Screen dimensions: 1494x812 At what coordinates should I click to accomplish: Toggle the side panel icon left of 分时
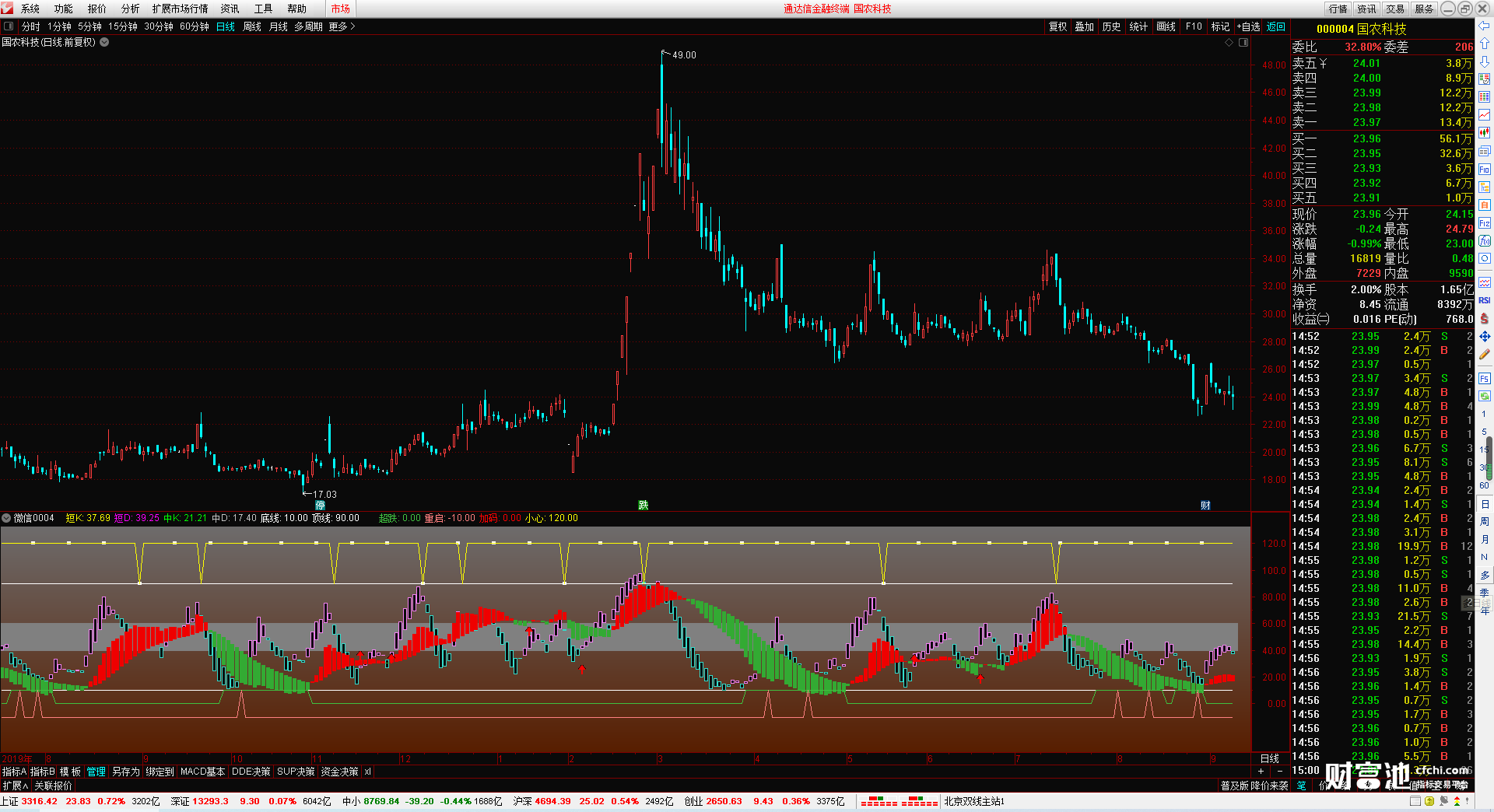[x=9, y=26]
